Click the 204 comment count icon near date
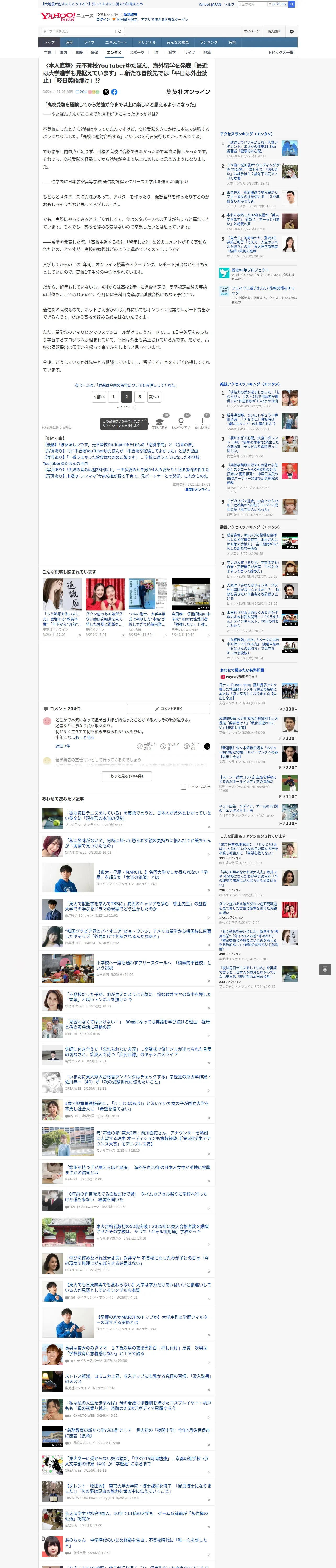The image size is (336, 1568). pyautogui.click(x=81, y=92)
